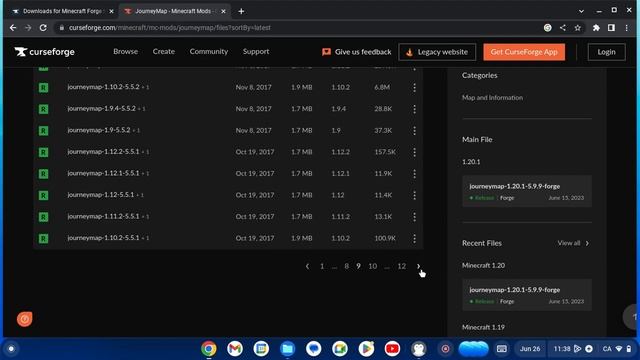
Task: Open the Browse menu
Action: pos(125,51)
